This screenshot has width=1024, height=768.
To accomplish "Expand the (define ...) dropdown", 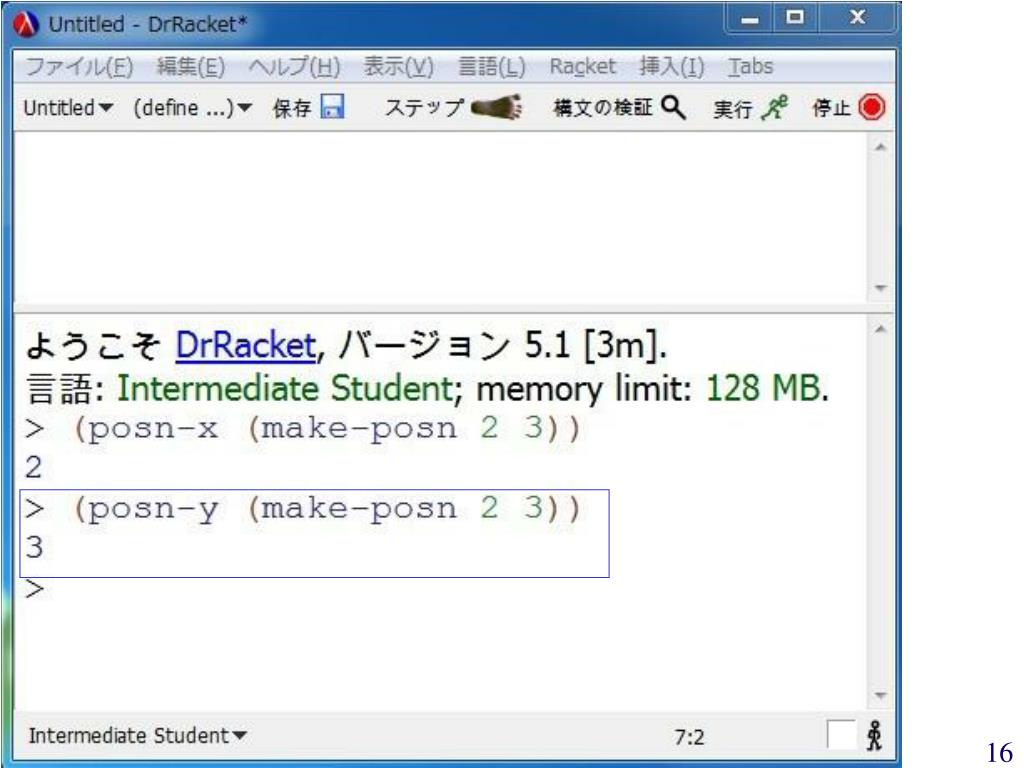I will point(192,108).
